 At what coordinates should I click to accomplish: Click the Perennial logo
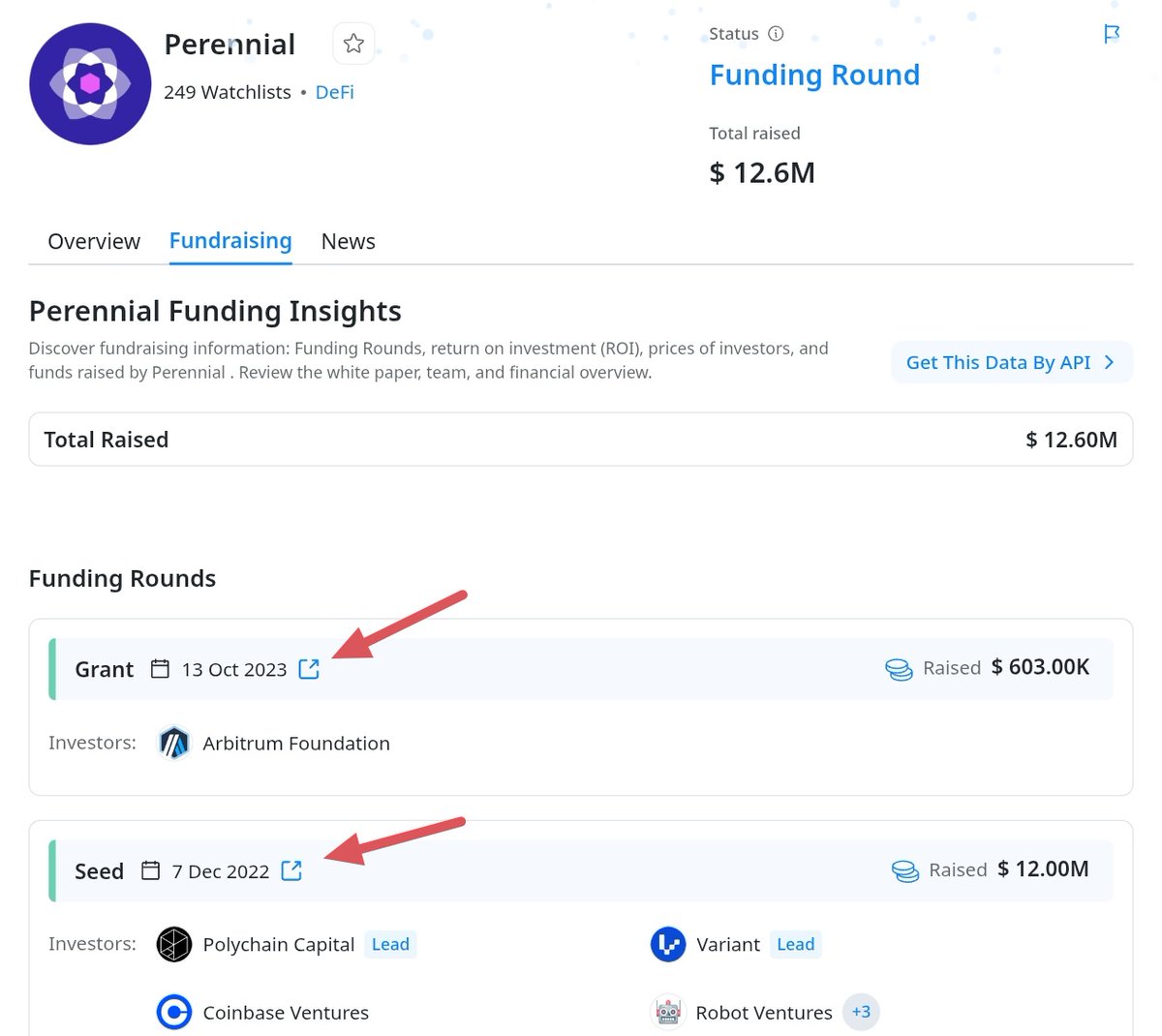pos(90,84)
